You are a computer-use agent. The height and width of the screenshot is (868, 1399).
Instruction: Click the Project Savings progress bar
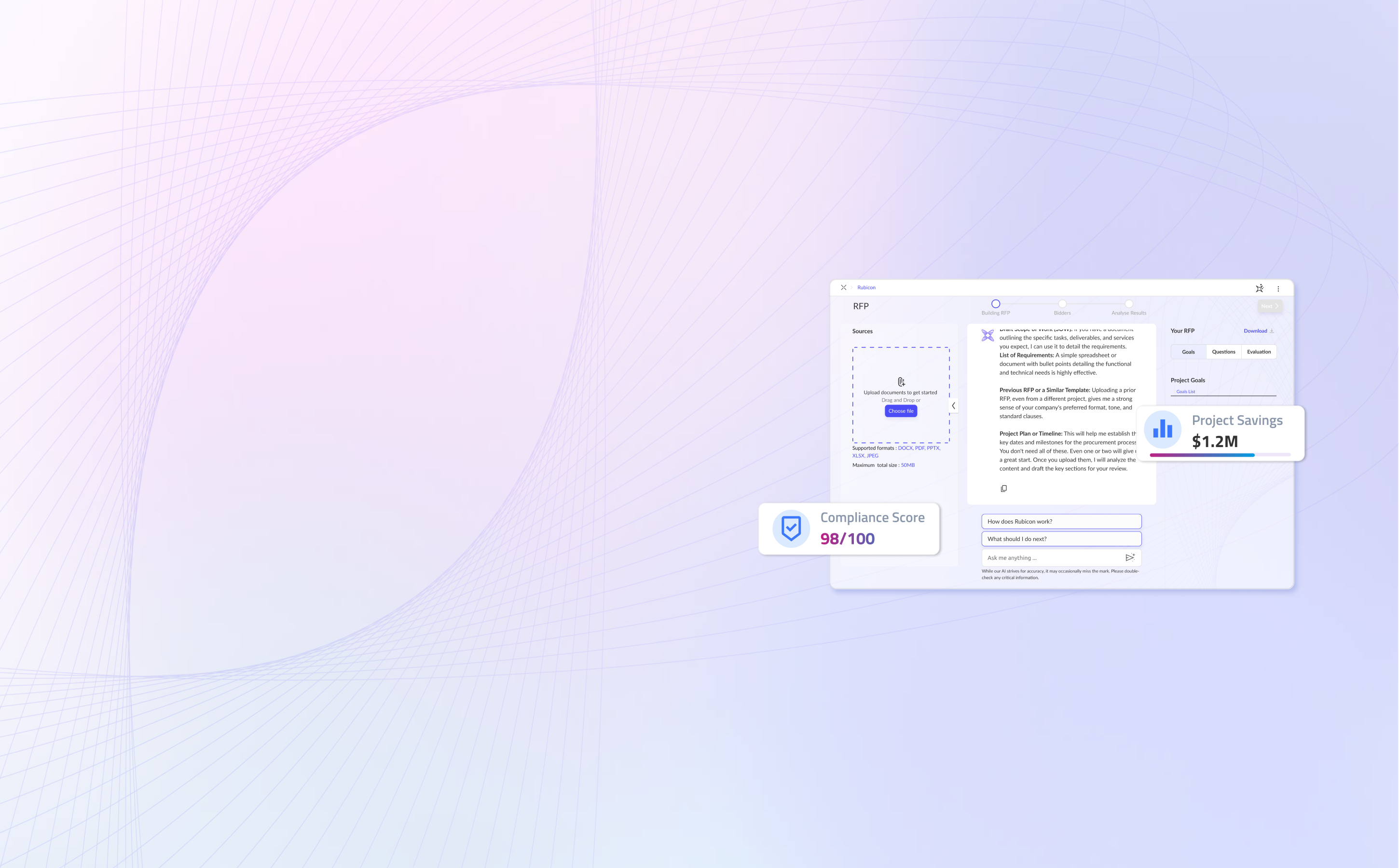pyautogui.click(x=1221, y=455)
